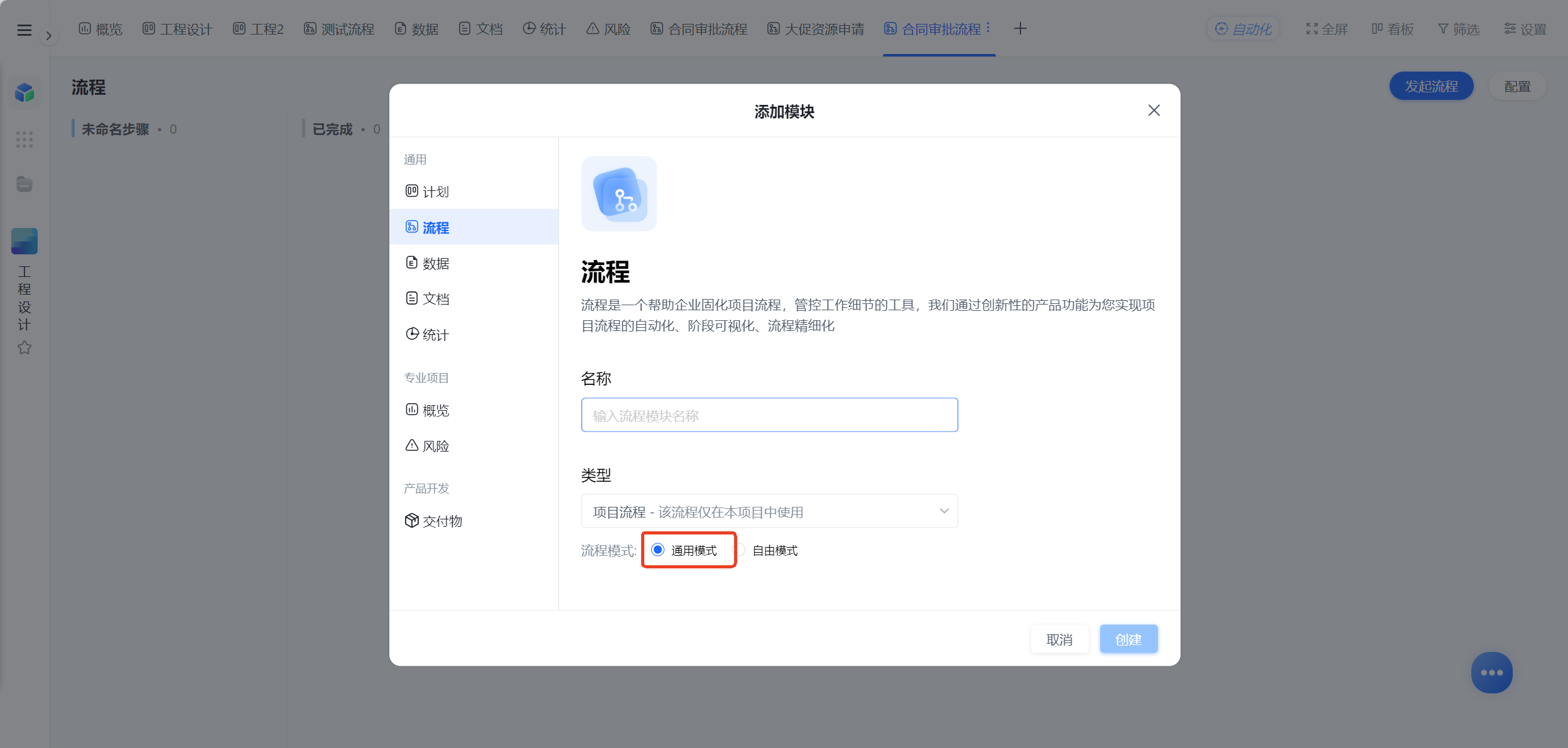
Task: Click 创建 to create the module
Action: (x=1128, y=639)
